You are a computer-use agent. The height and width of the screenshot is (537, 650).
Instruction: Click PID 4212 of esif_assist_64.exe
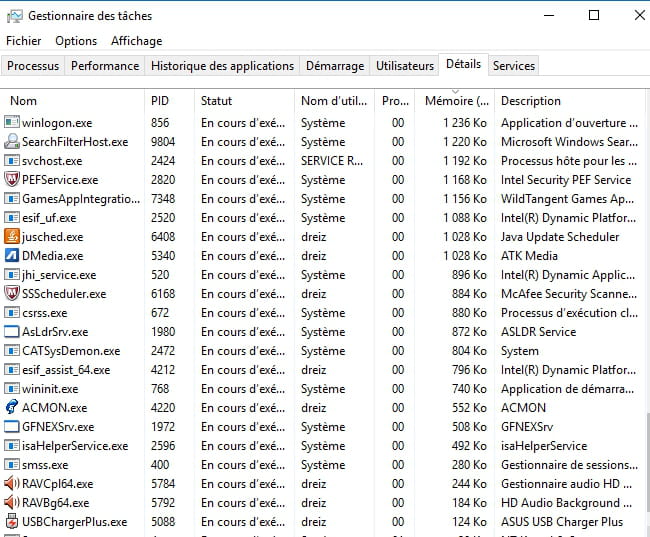(163, 369)
